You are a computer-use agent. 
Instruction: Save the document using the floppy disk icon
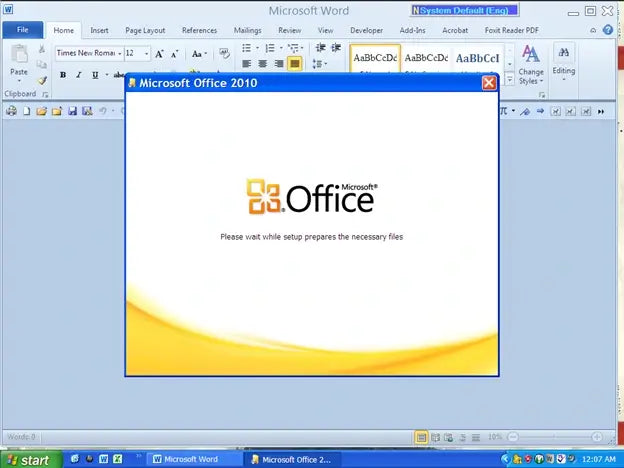72,111
